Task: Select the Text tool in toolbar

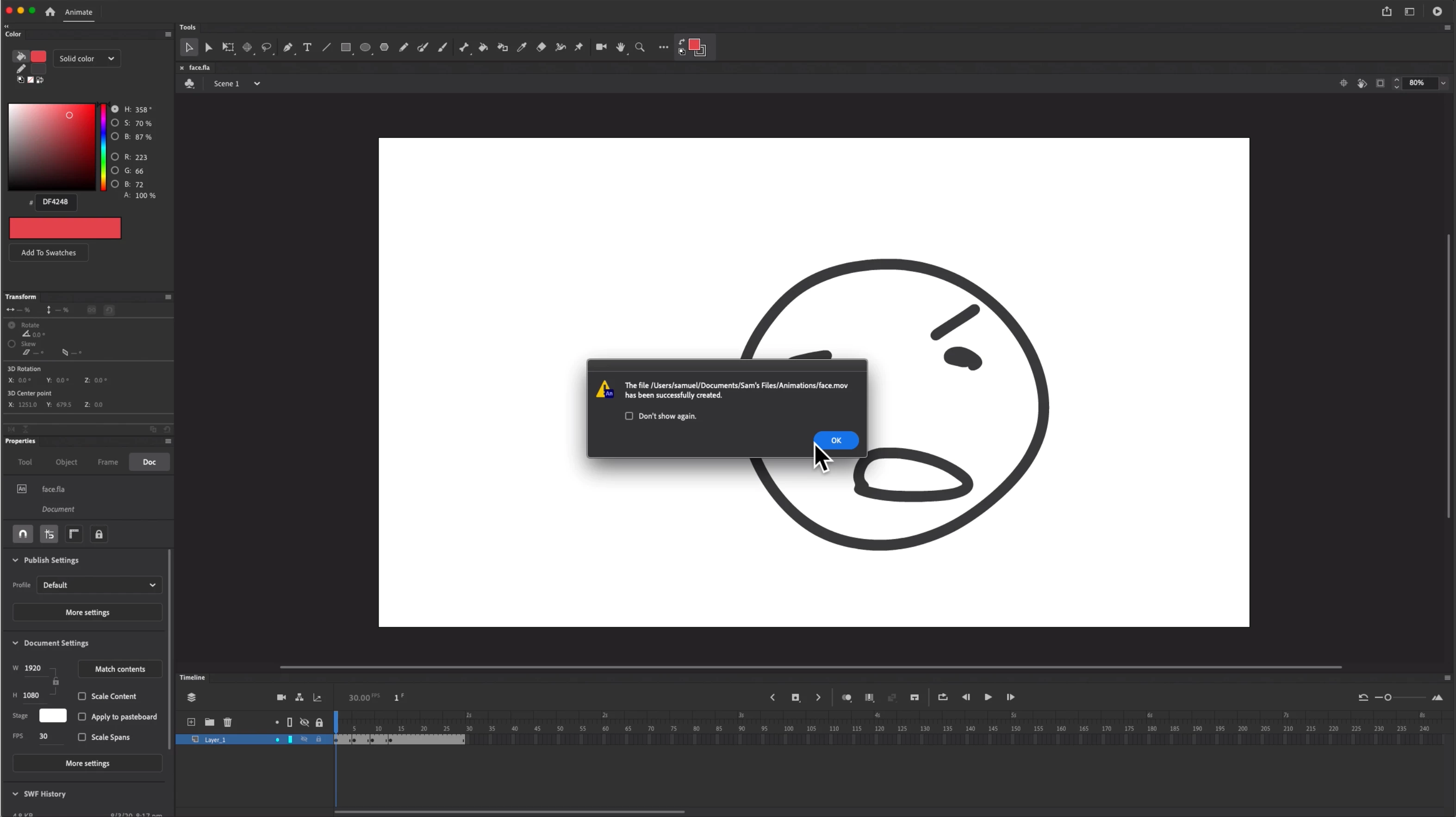Action: (x=307, y=48)
